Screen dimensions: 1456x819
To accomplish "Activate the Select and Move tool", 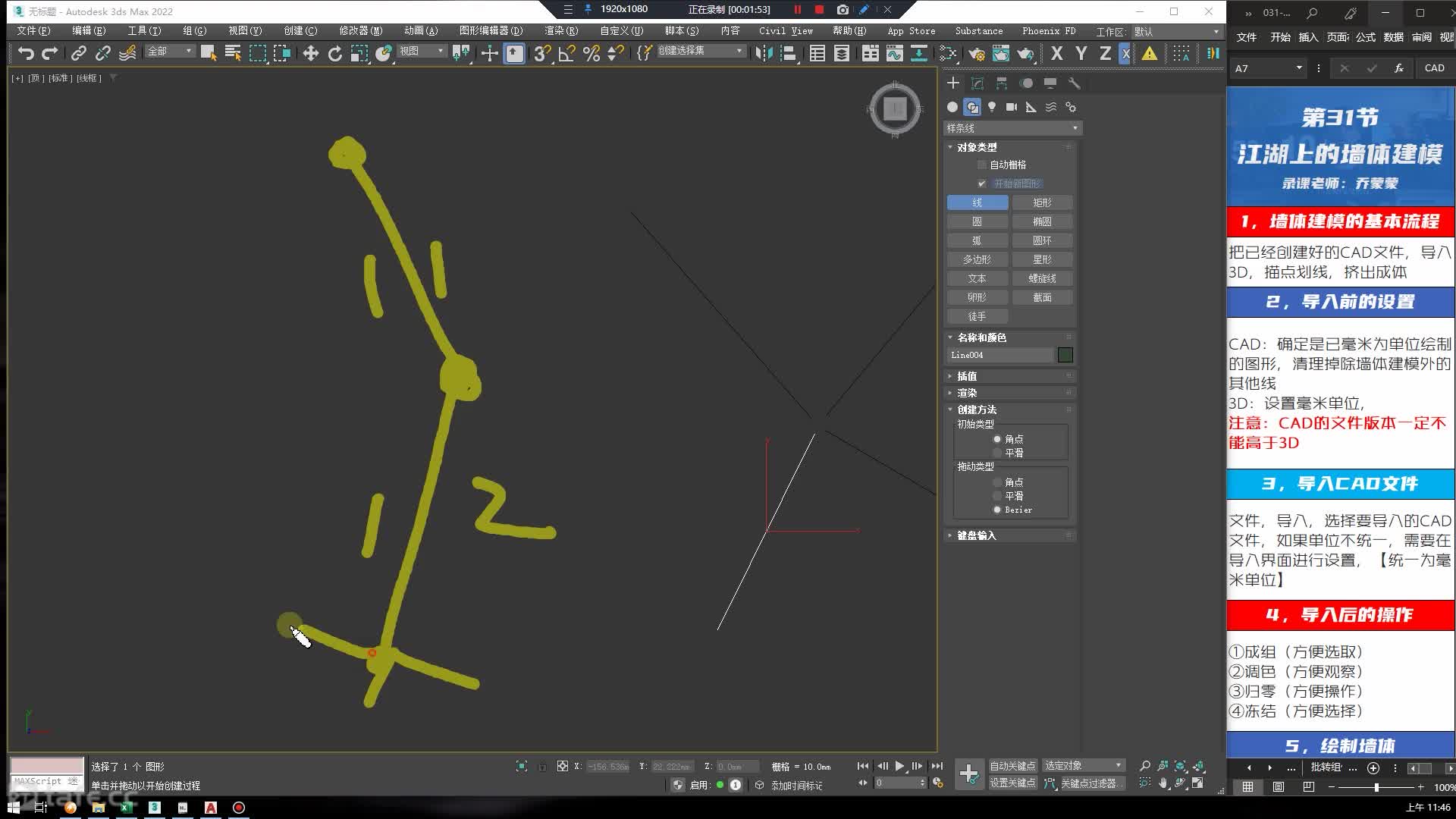I will pos(310,53).
